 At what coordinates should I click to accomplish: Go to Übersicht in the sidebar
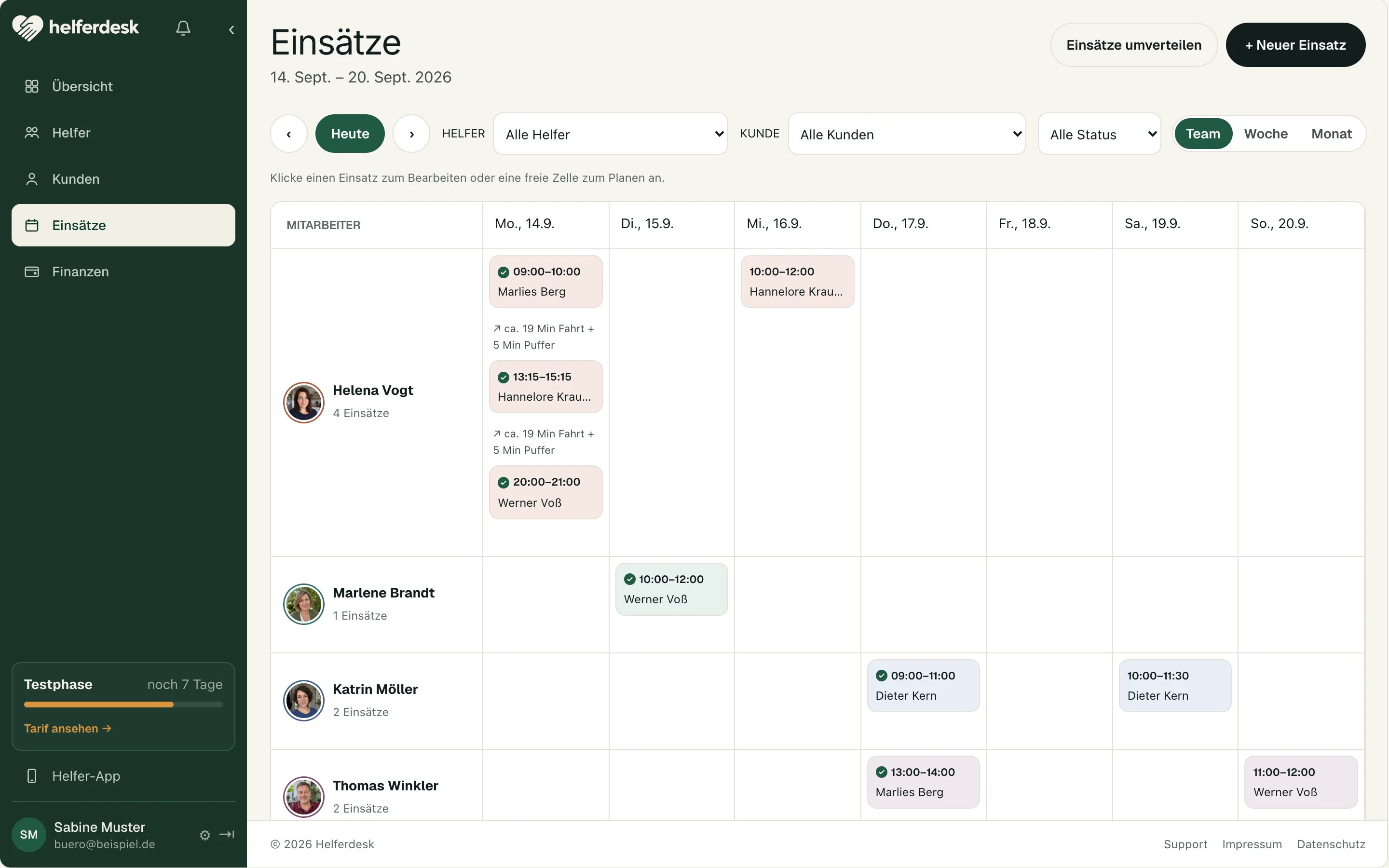123,86
